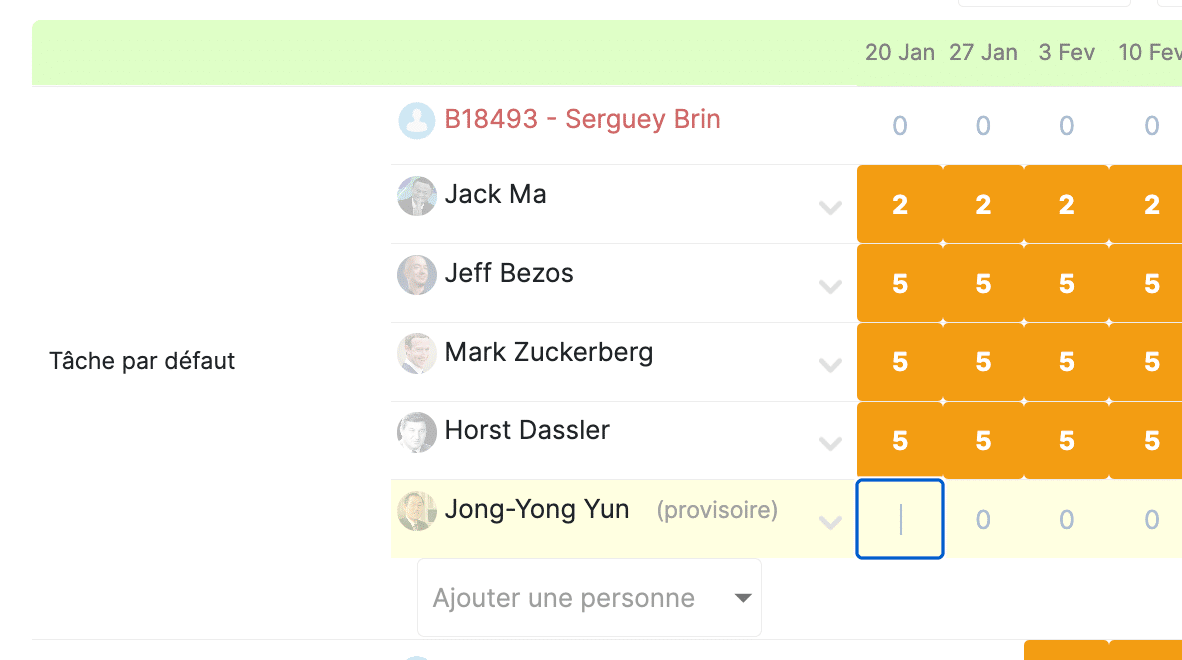Select Jeff Bezos's 27 Jan orange cell
The height and width of the screenshot is (660, 1182).
[983, 283]
